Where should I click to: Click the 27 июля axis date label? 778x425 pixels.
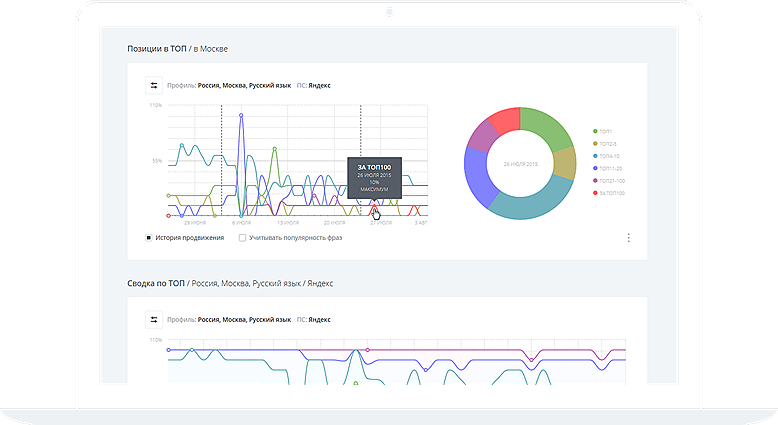click(x=381, y=223)
